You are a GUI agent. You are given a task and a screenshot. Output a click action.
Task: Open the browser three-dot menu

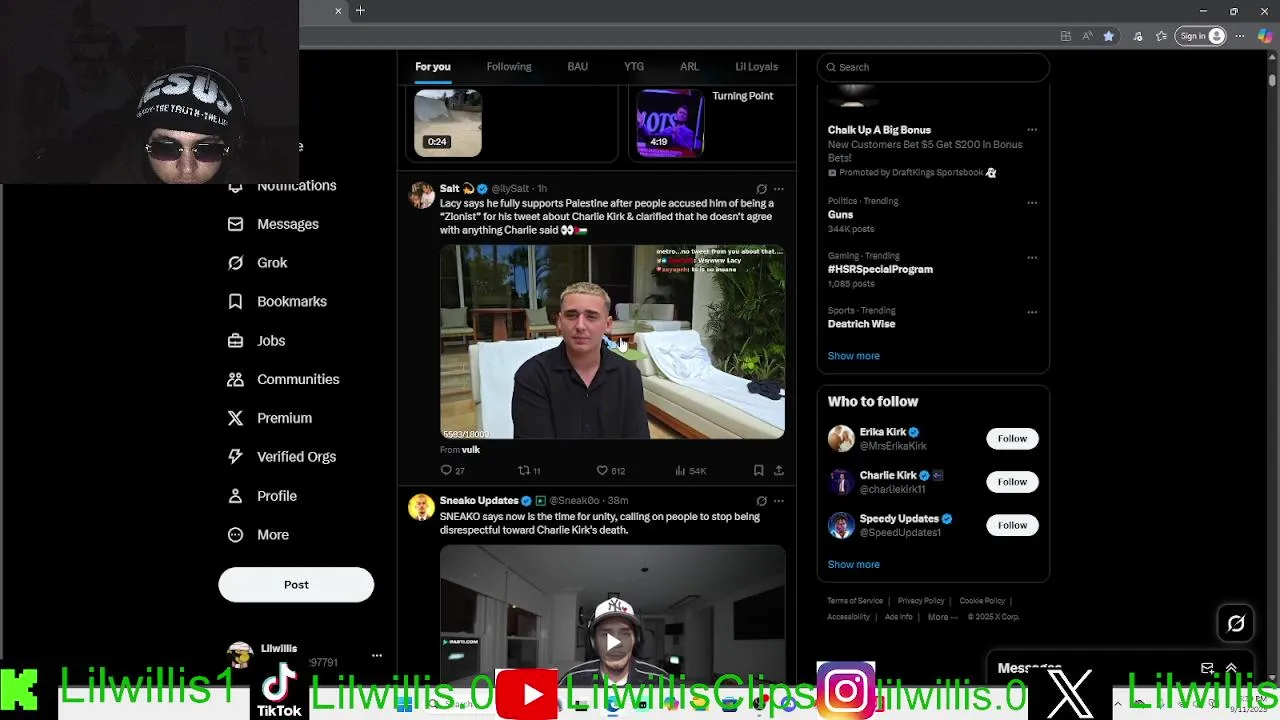1240,36
